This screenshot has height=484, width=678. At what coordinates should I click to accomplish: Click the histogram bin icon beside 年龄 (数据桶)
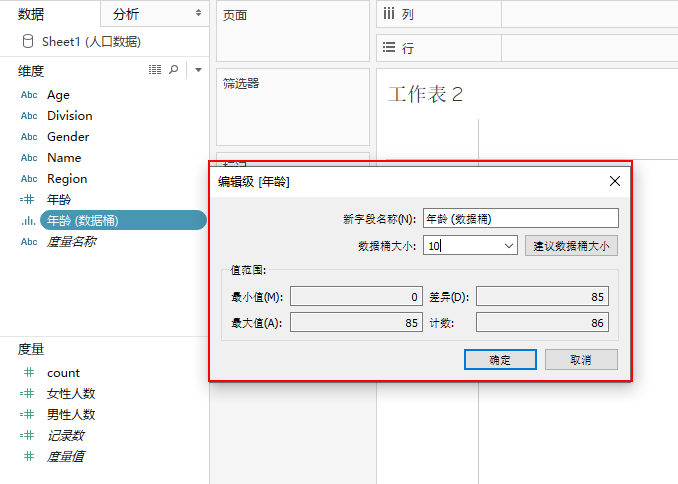[29, 221]
